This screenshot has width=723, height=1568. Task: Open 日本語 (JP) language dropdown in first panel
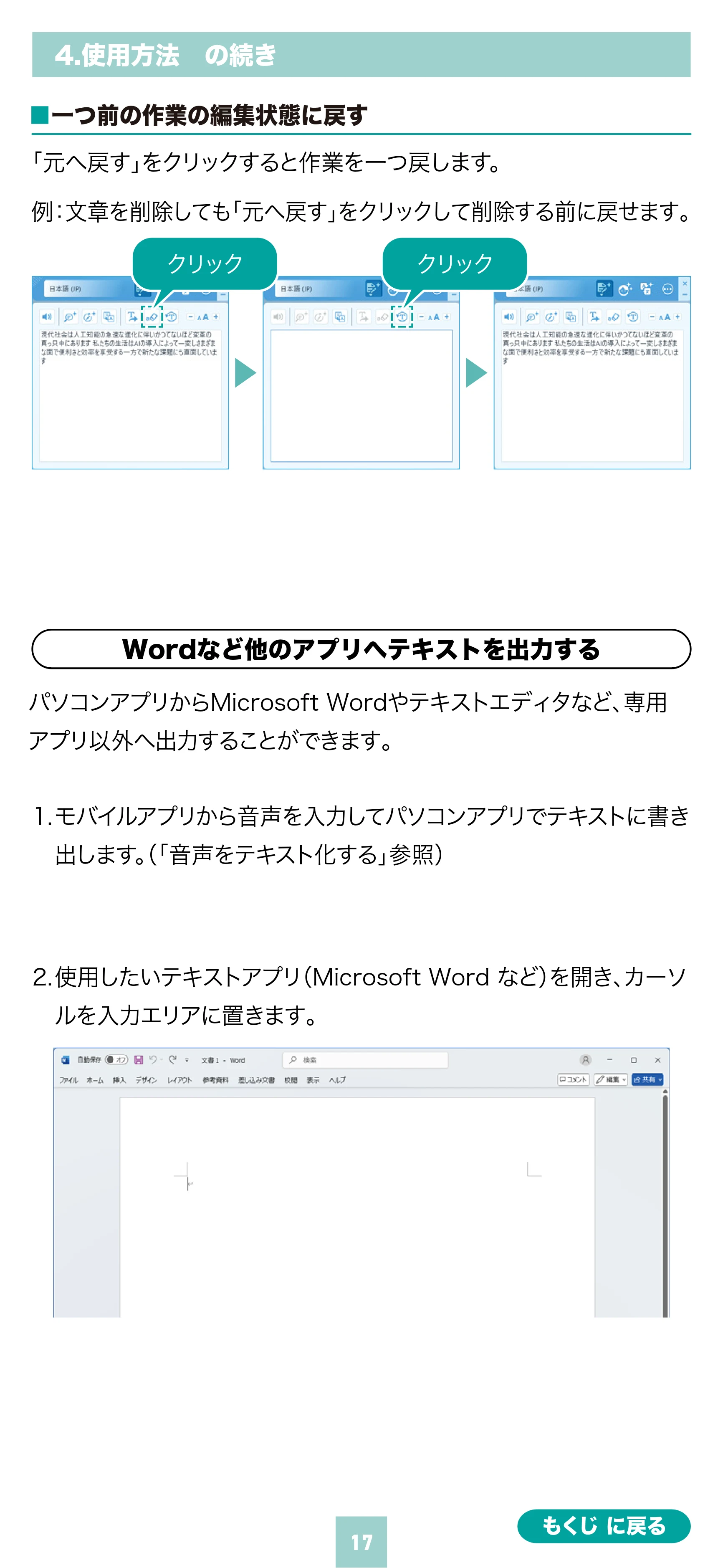coord(88,289)
